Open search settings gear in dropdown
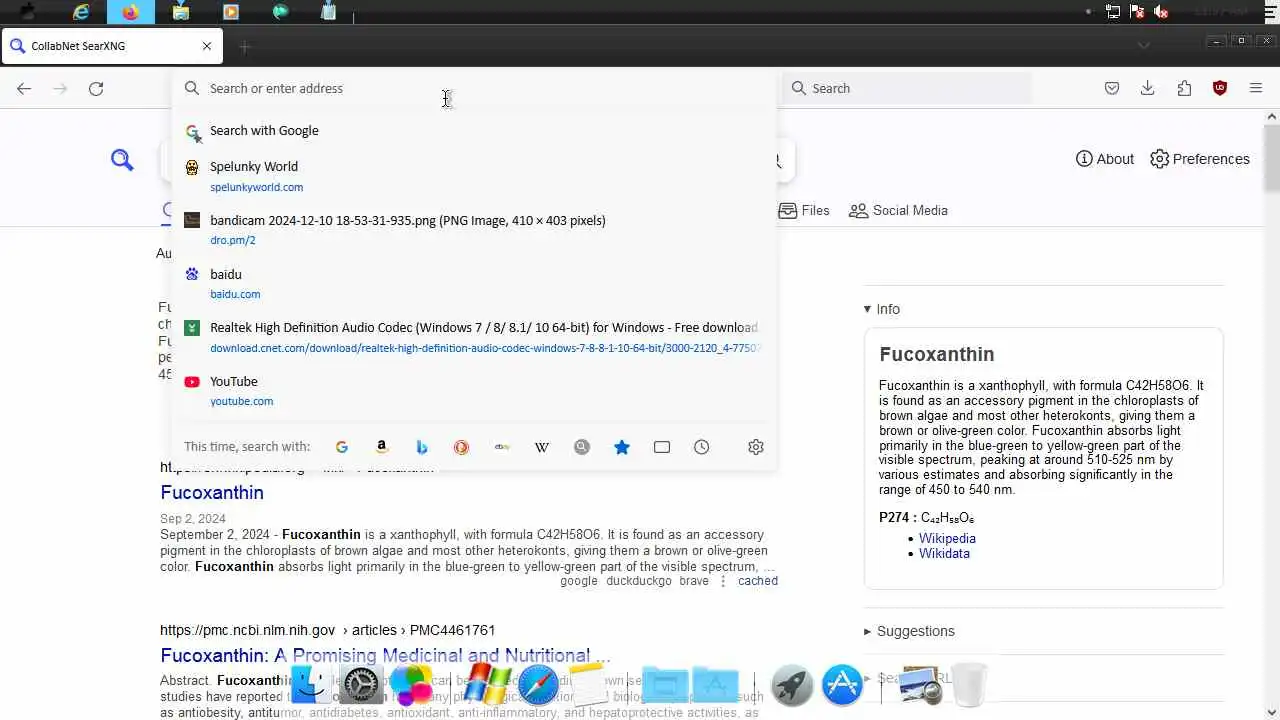Image resolution: width=1280 pixels, height=720 pixels. click(756, 447)
